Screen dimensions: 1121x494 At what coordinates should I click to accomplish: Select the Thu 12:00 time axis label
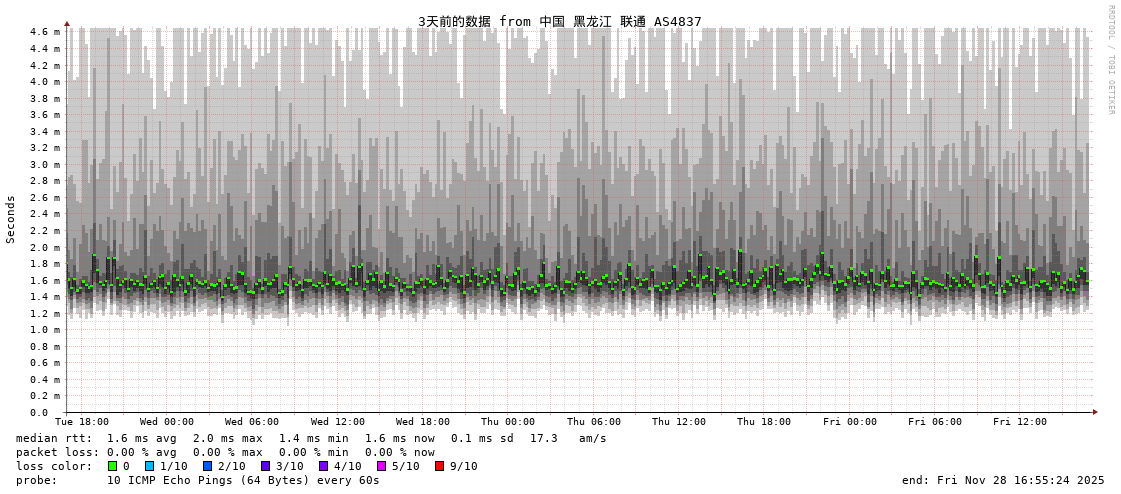coord(679,422)
